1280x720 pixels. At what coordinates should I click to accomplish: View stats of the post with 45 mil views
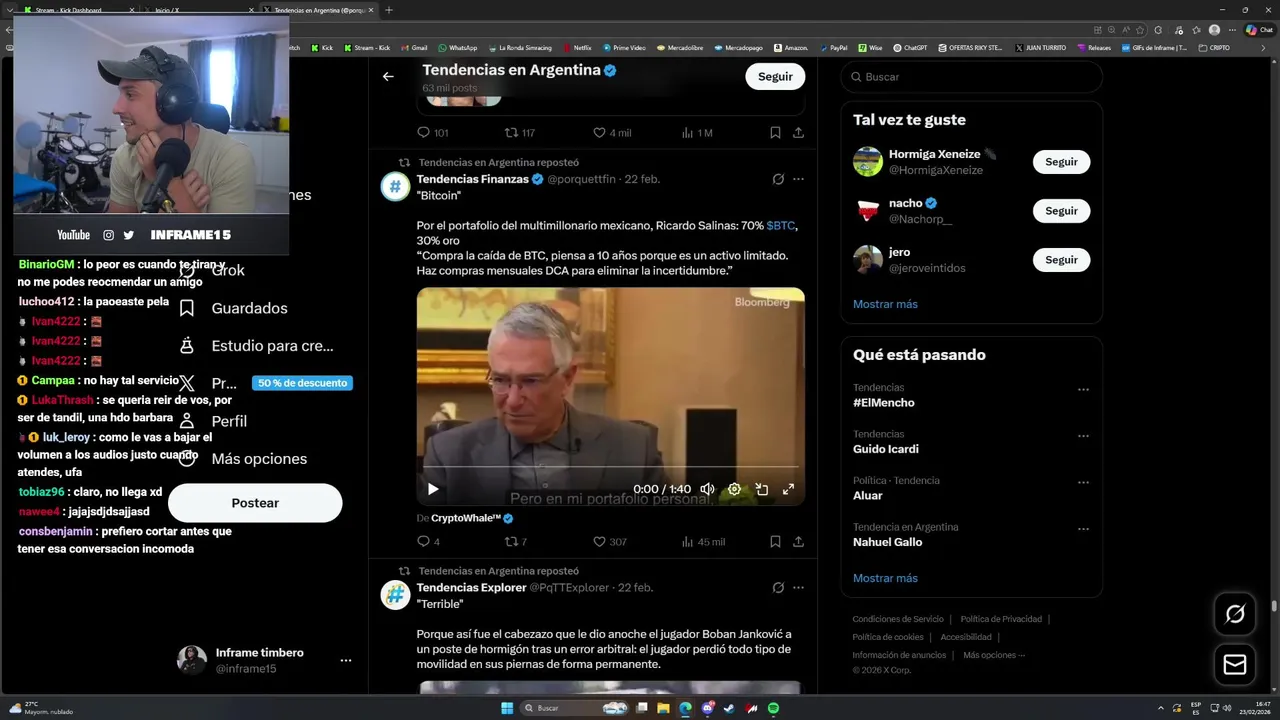(x=703, y=542)
